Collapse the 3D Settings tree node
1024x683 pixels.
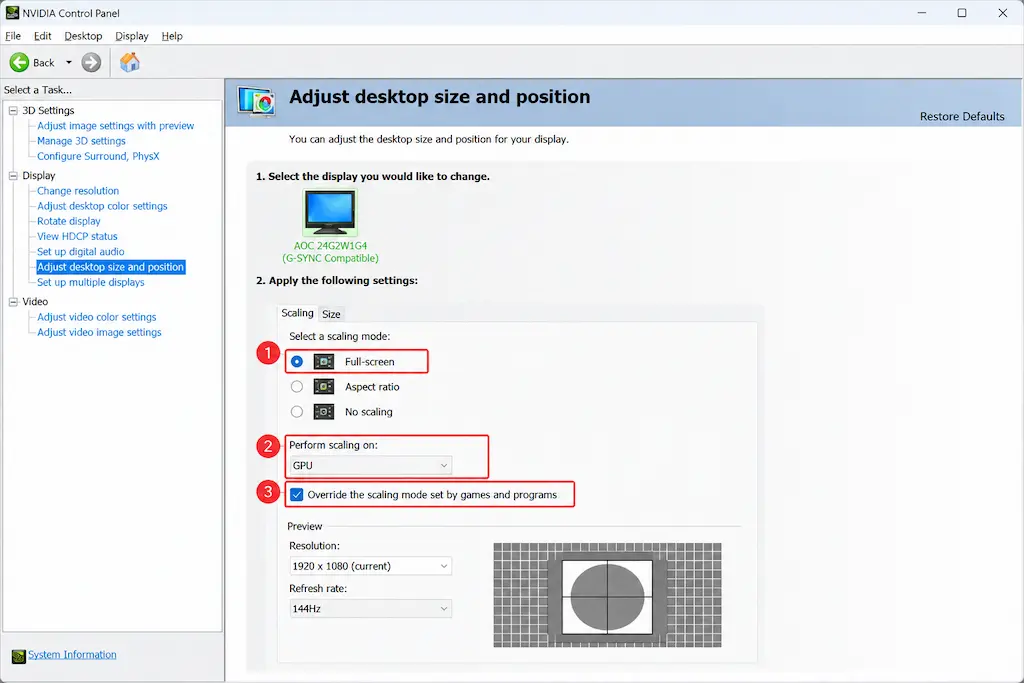13,110
